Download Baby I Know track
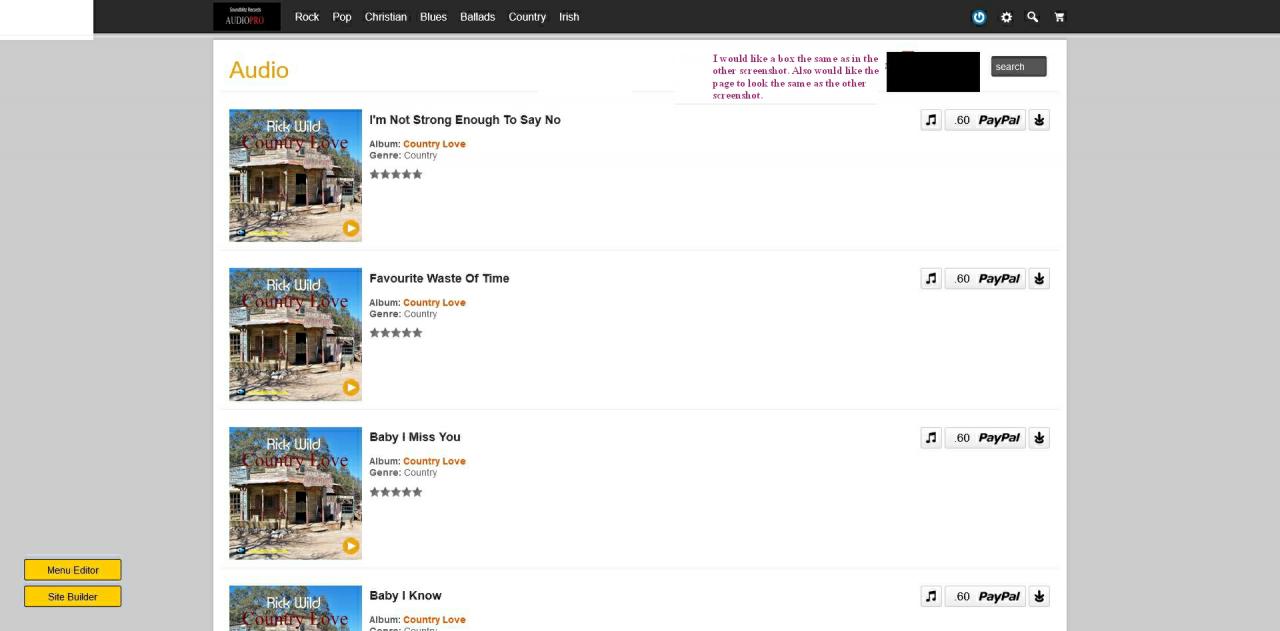 (x=1039, y=596)
